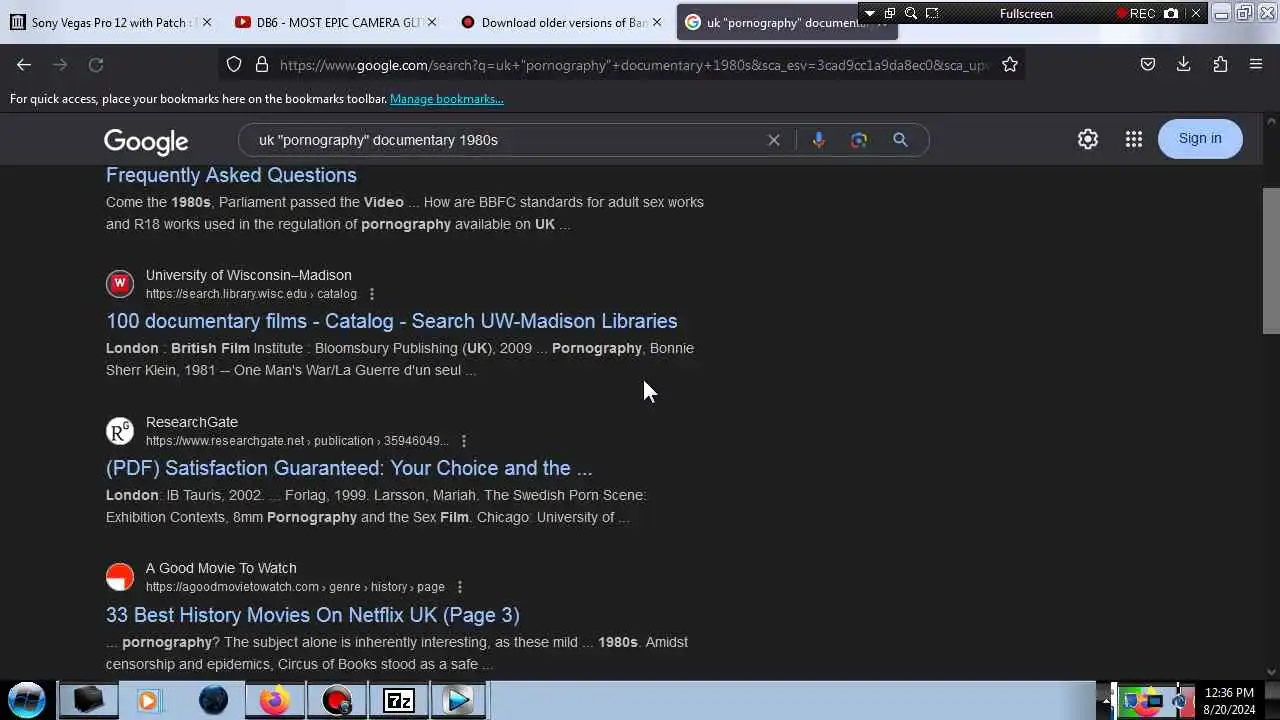
Task: Open the Windows Start menu
Action: [x=27, y=700]
